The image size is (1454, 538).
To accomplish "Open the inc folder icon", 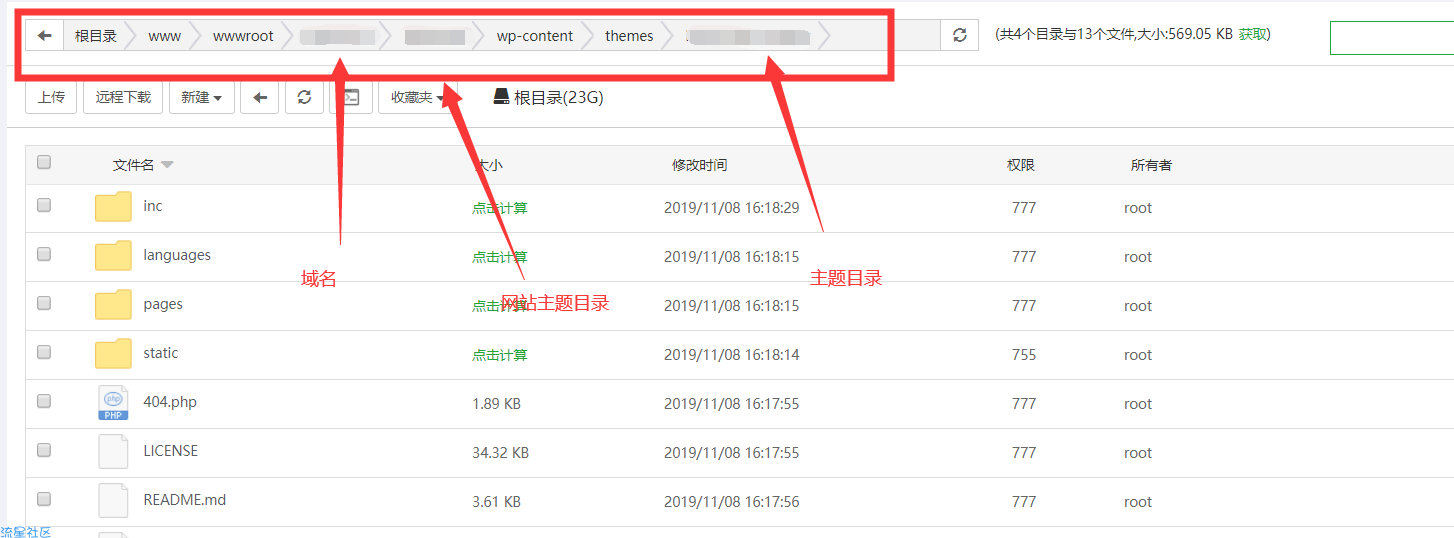I will coord(113,207).
